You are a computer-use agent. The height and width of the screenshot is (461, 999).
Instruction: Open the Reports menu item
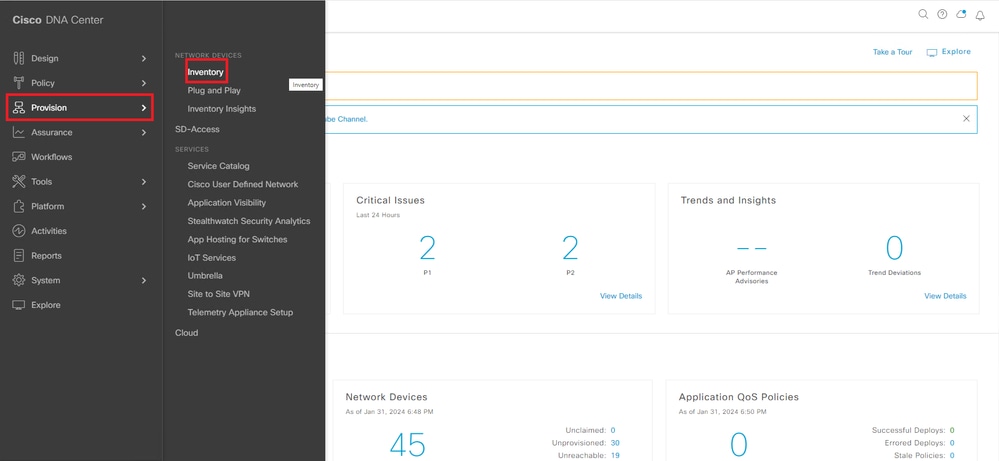[x=47, y=255]
